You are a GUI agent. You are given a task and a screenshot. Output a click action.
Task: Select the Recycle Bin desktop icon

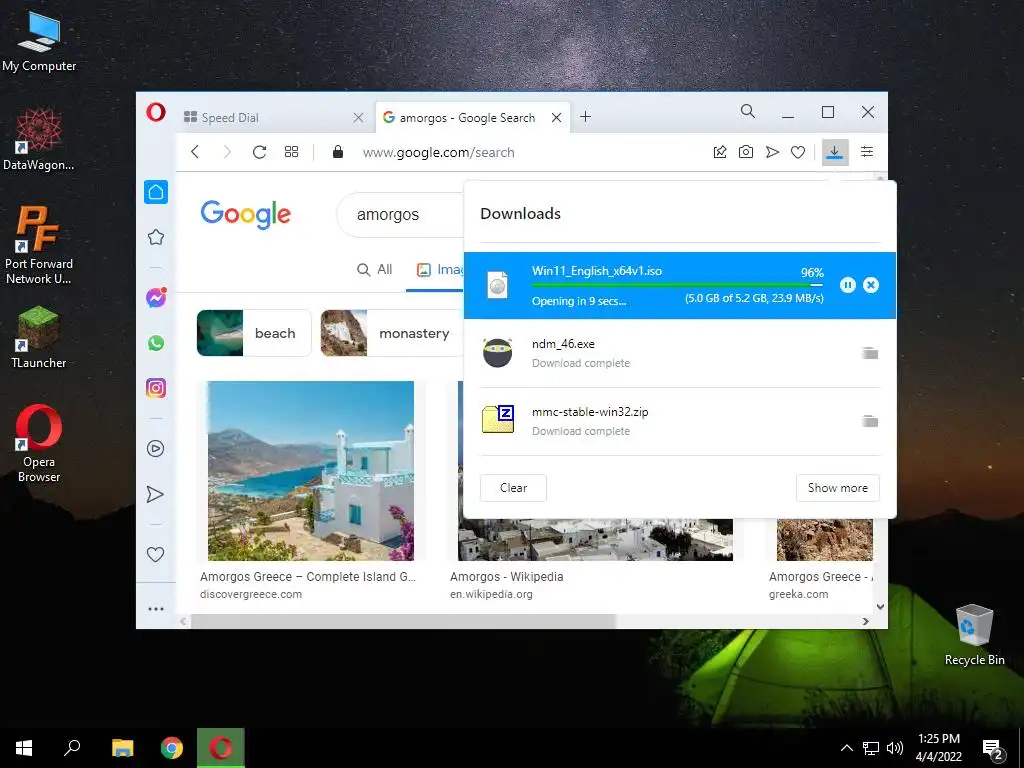974,635
